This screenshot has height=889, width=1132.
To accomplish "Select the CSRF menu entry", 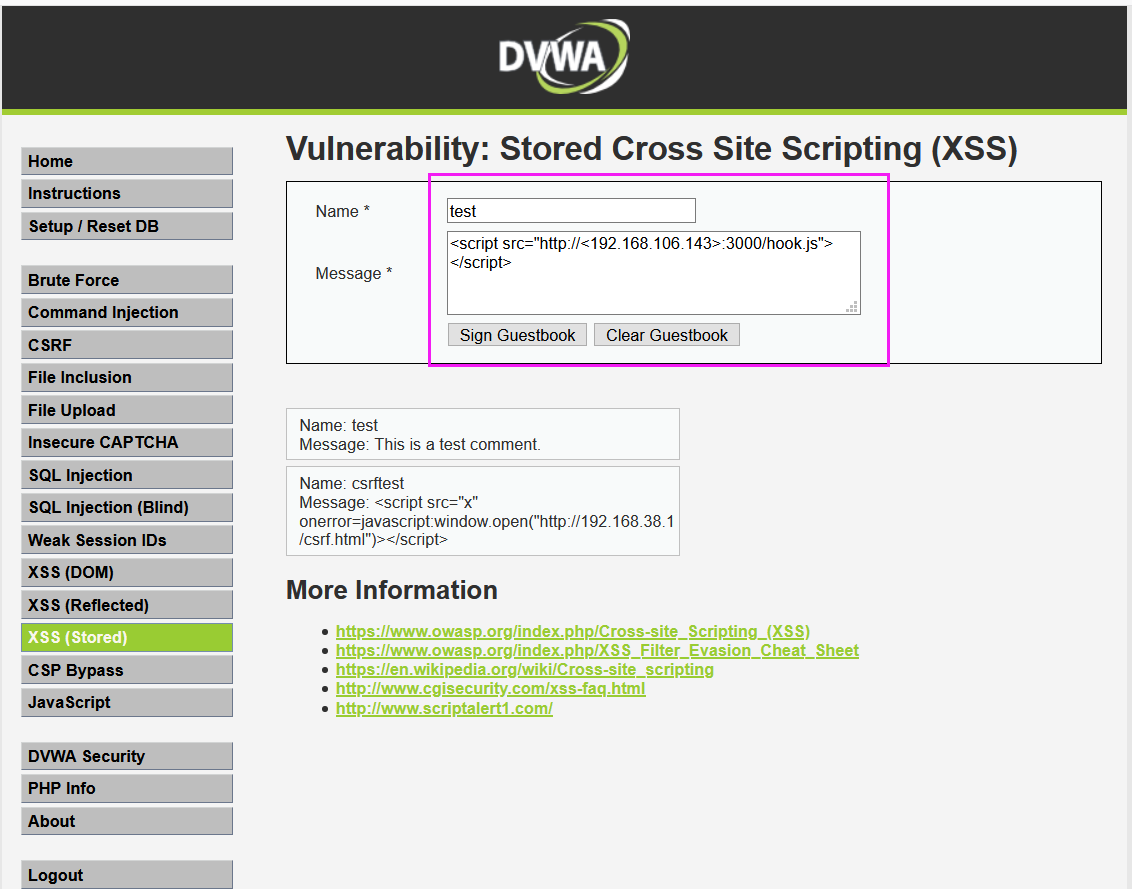I will click(x=127, y=345).
